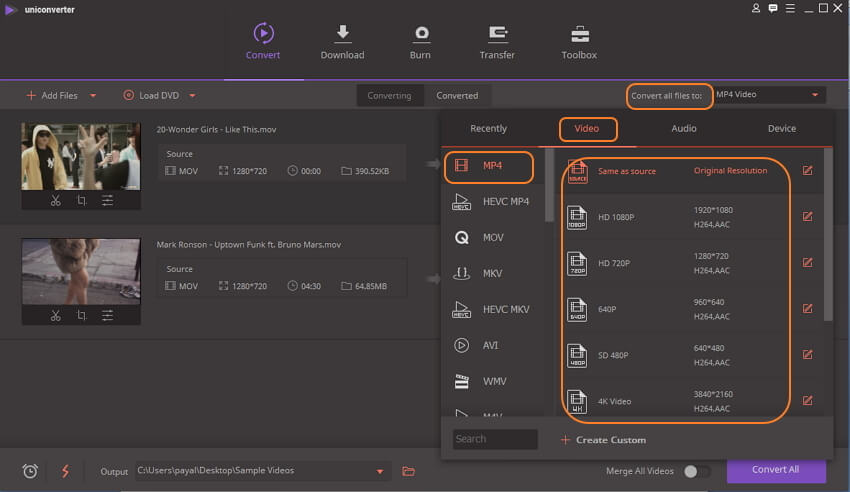This screenshot has width=850, height=492.
Task: Open the output folder icon
Action: [409, 471]
